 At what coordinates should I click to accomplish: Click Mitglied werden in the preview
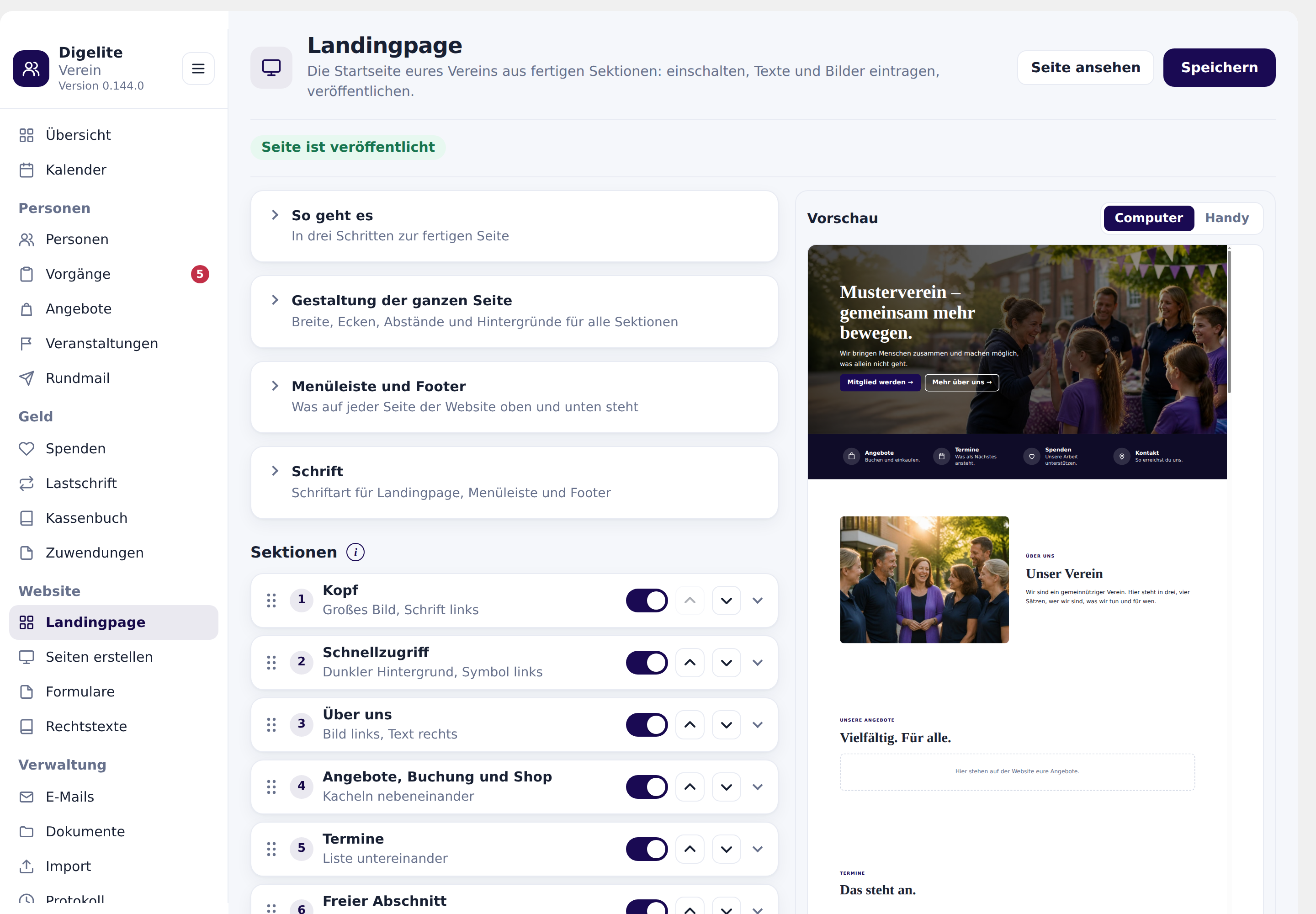click(x=880, y=383)
